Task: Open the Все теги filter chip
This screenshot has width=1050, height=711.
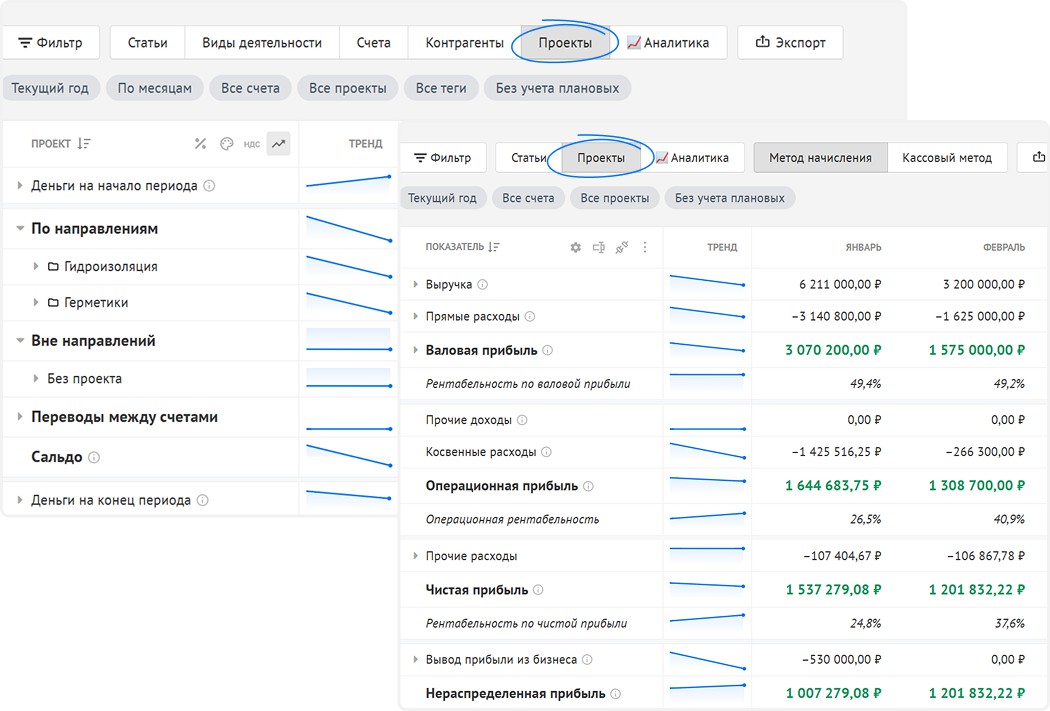Action: [x=441, y=88]
